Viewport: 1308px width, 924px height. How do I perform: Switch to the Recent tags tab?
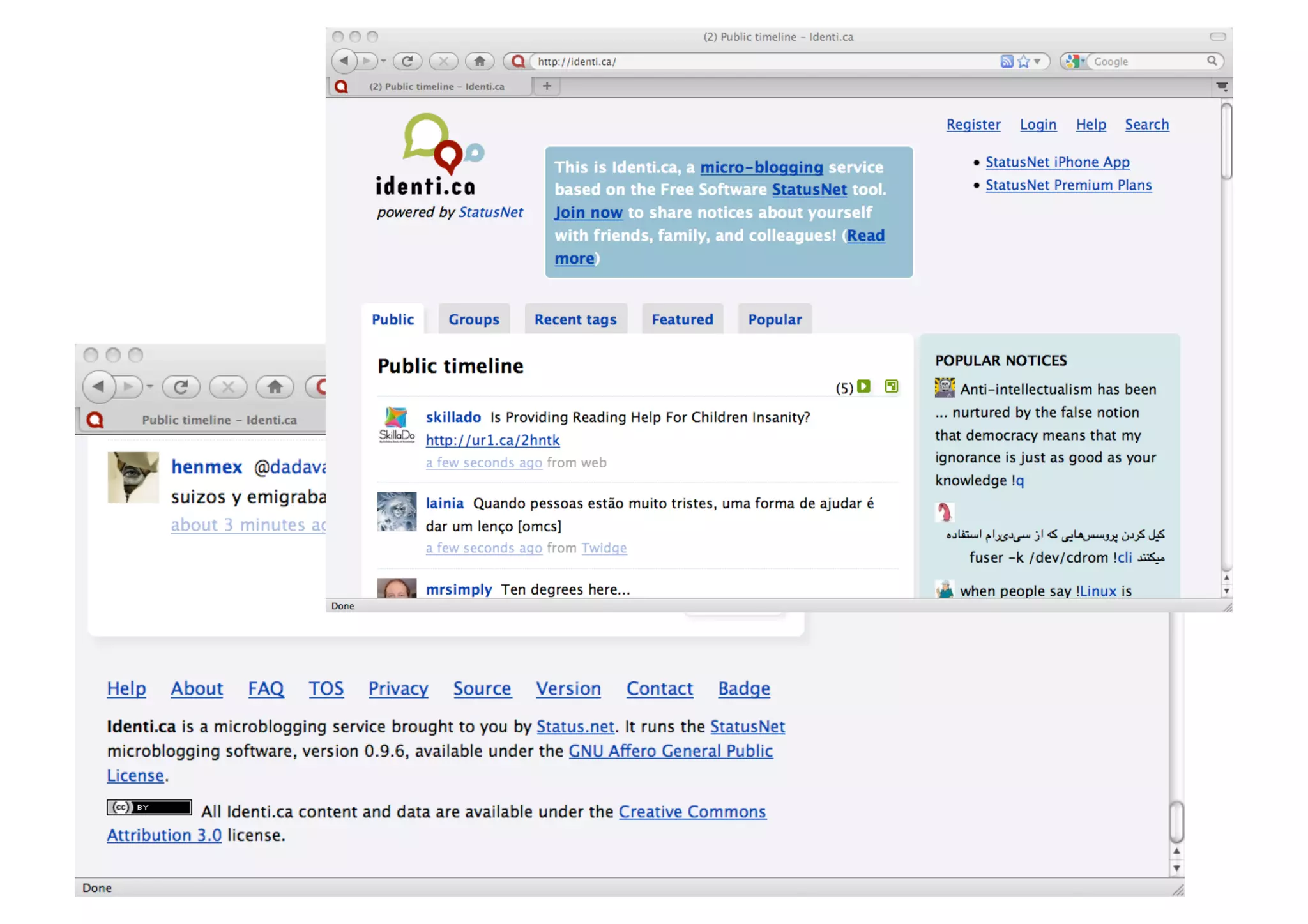(x=575, y=319)
